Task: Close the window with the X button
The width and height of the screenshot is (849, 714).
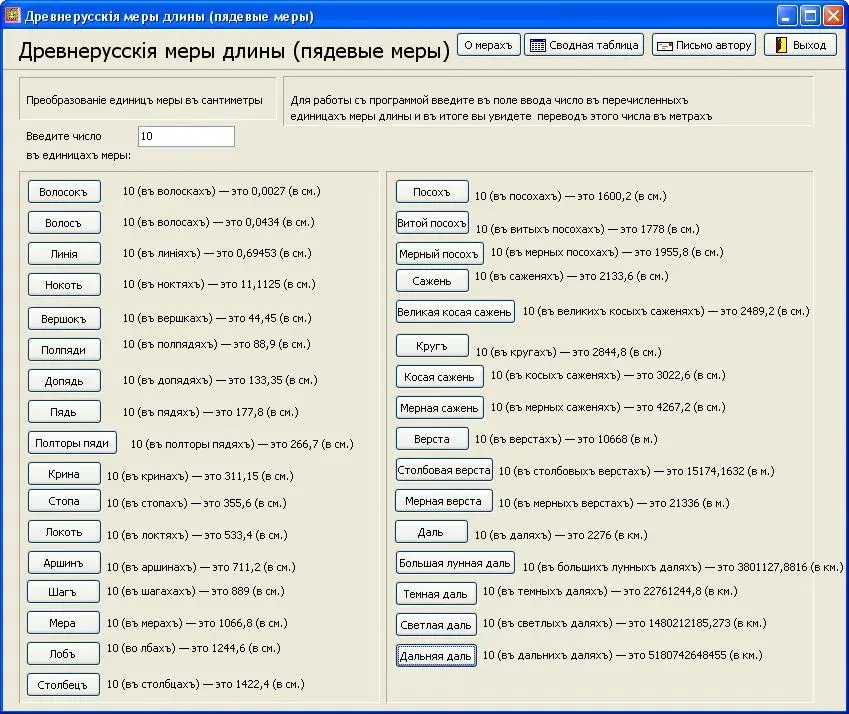Action: click(x=833, y=15)
